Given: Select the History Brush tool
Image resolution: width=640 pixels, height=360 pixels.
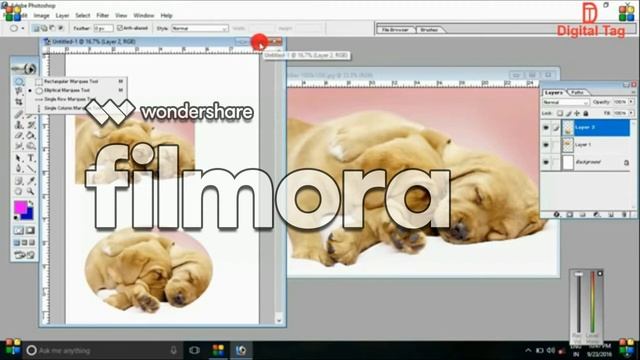Looking at the screenshot, I should pyautogui.click(x=31, y=125).
